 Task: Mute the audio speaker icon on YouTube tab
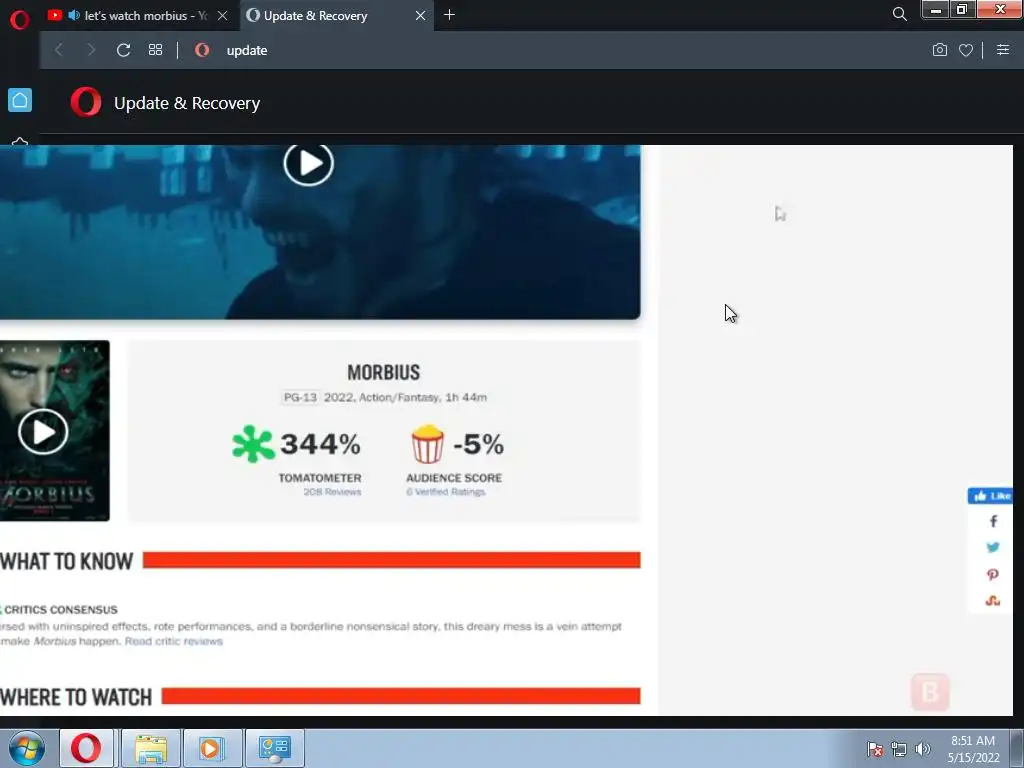(x=74, y=15)
